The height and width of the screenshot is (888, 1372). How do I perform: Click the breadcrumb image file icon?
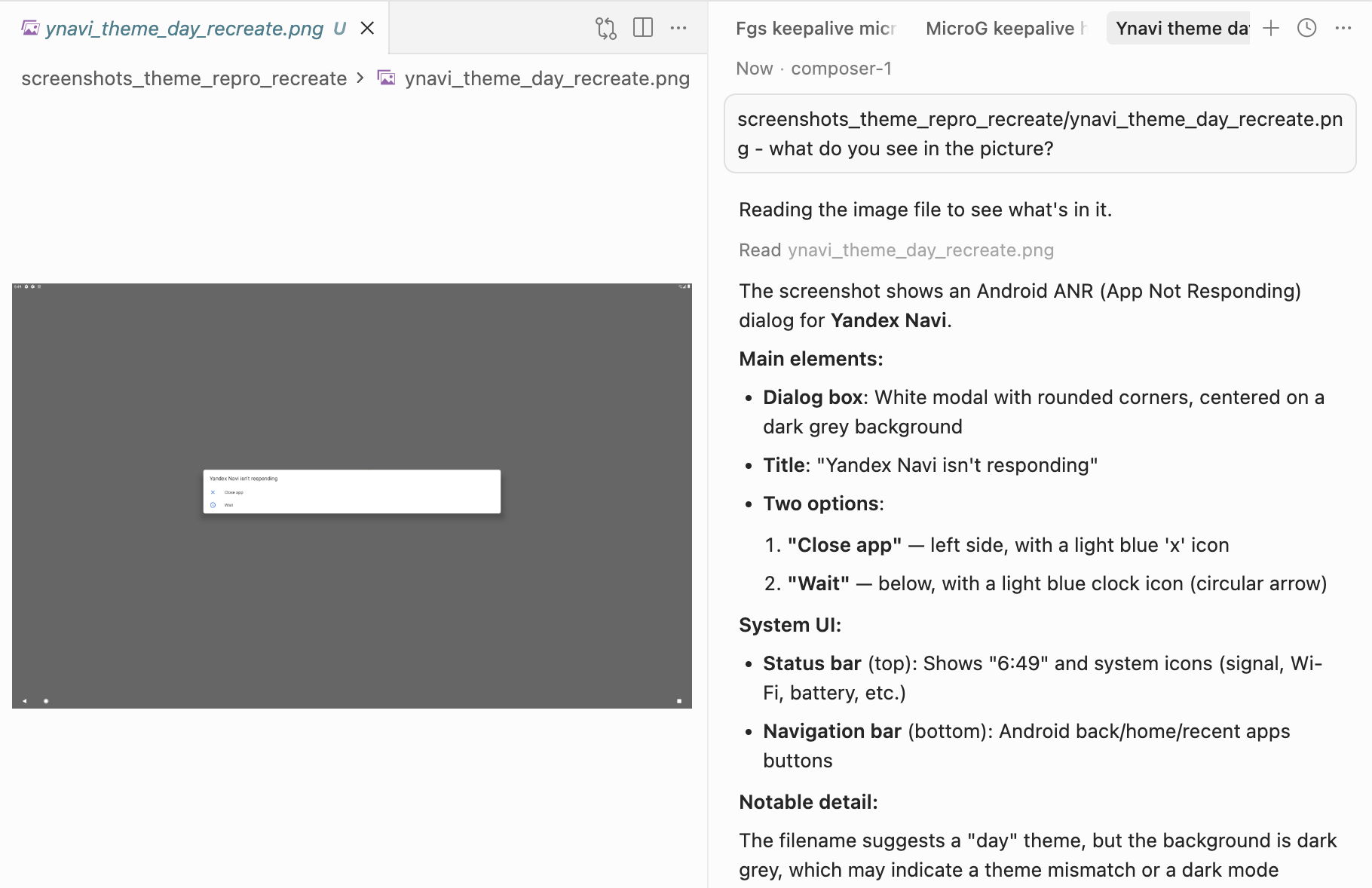tap(386, 78)
